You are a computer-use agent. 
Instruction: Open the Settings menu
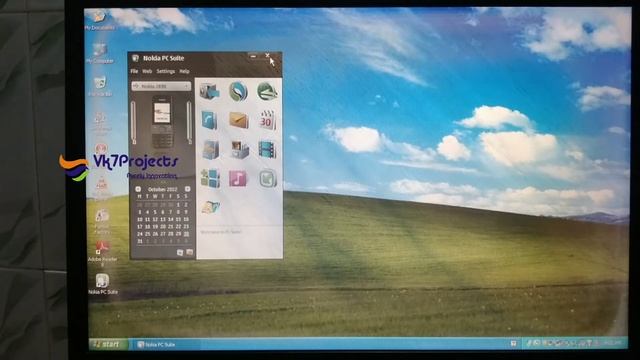tap(166, 71)
